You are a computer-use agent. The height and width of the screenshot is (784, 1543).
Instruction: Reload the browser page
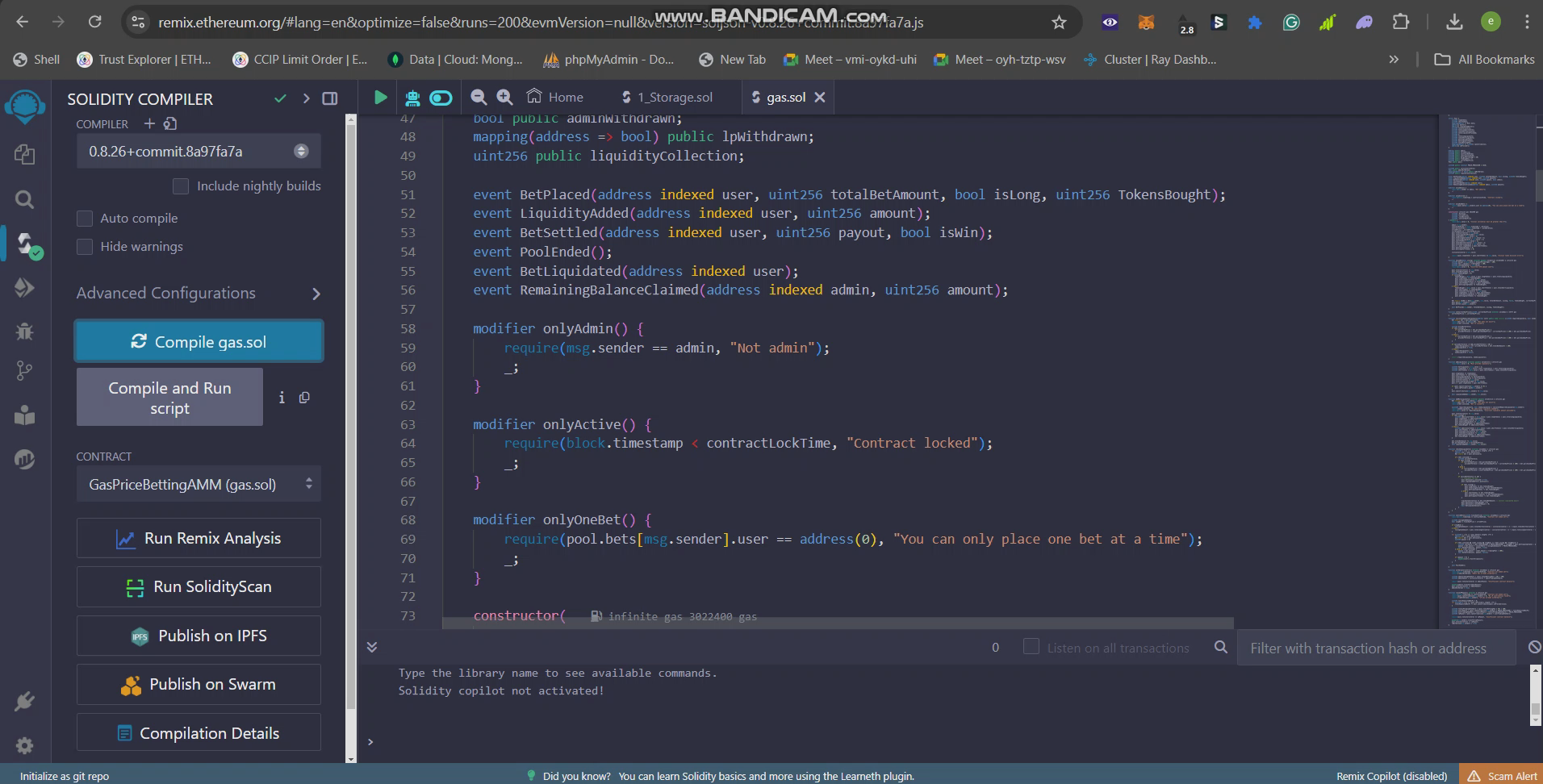click(95, 22)
